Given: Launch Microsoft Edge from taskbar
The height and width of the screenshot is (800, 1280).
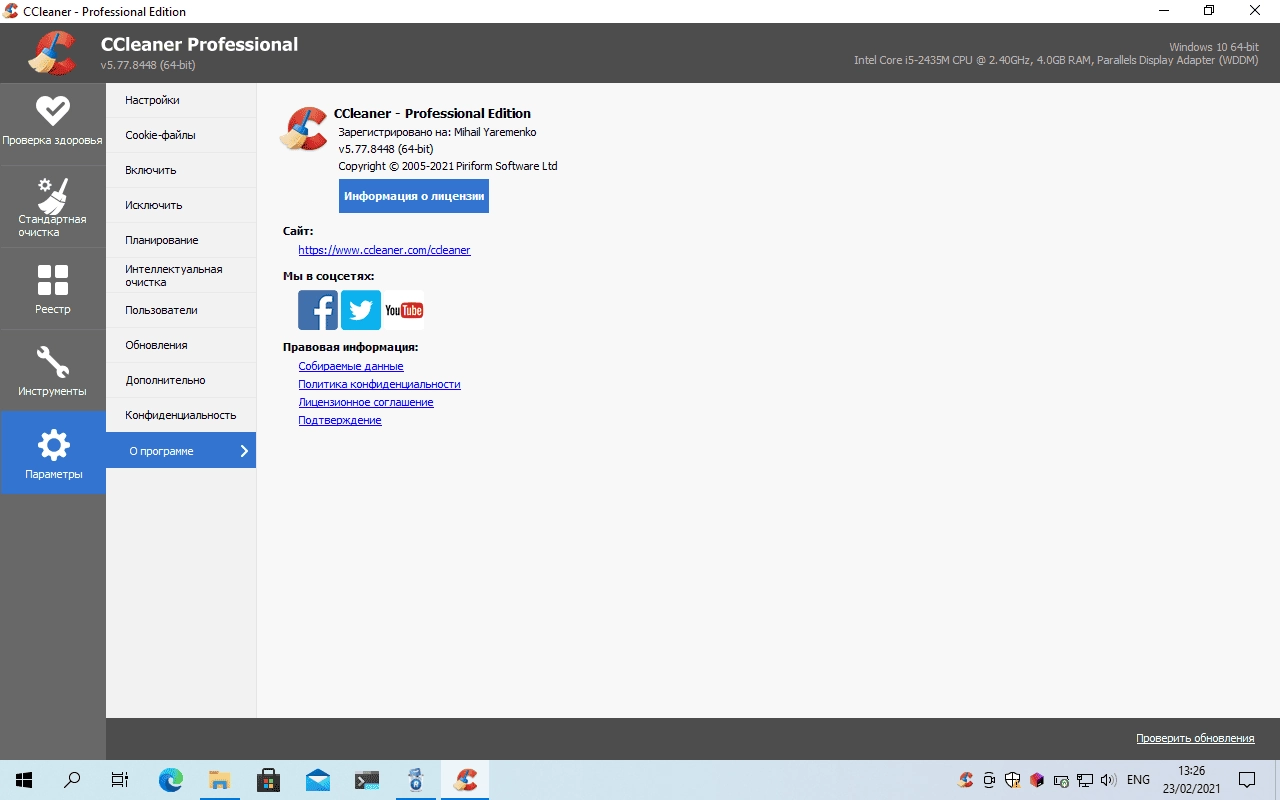Looking at the screenshot, I should [x=171, y=780].
